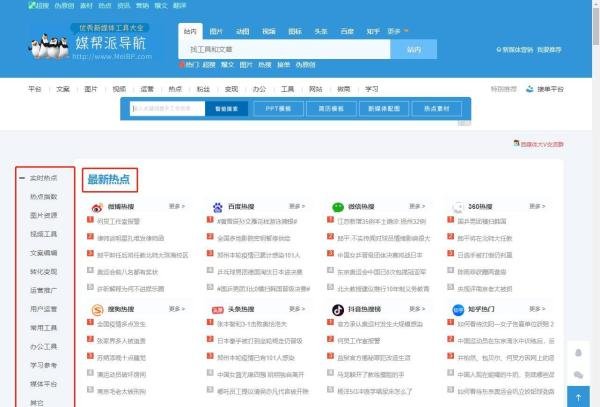Viewport: 600px width, 407px height.
Task: Expand the 更多 search tab dropdown
Action: click(398, 31)
